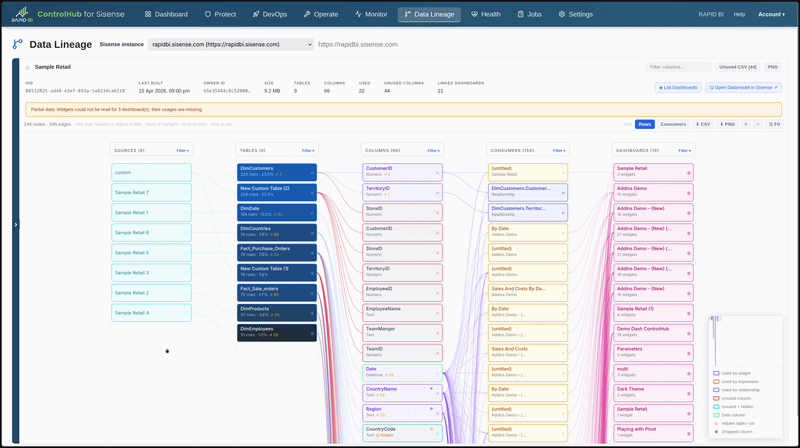Click the Fit view button

point(774,124)
